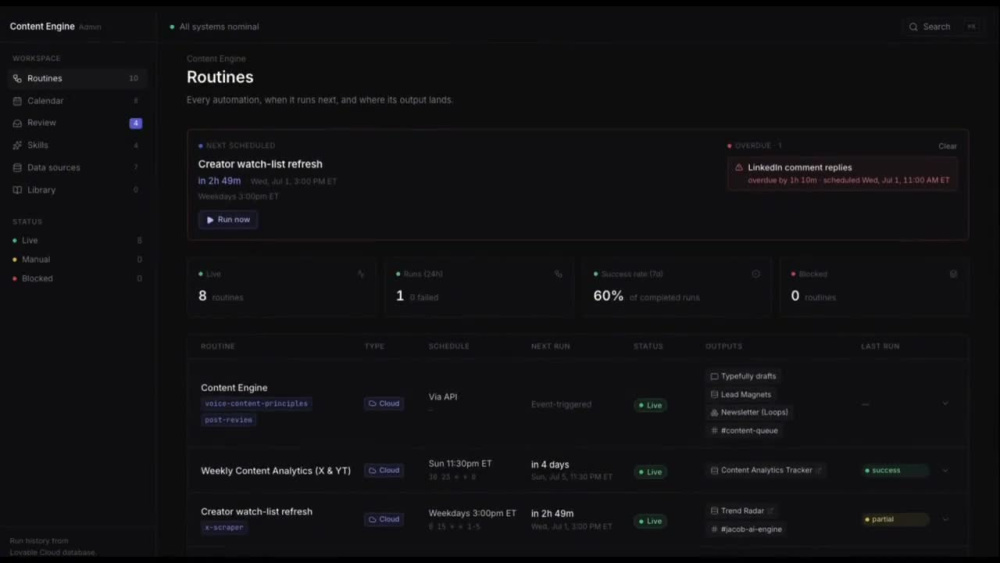Click the success last-run badge
The image size is (1000, 563).
pos(895,471)
